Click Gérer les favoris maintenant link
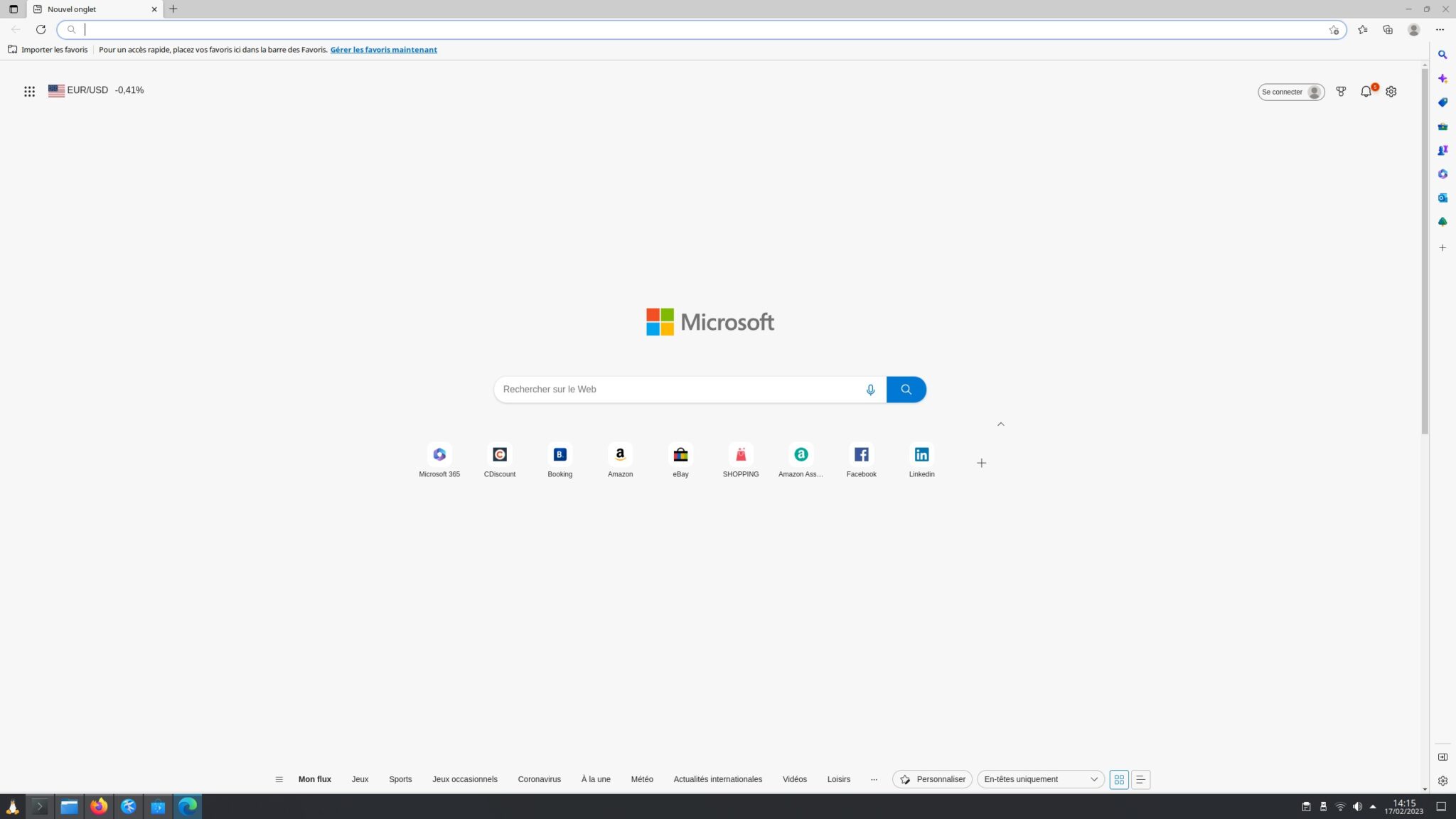 (x=383, y=49)
